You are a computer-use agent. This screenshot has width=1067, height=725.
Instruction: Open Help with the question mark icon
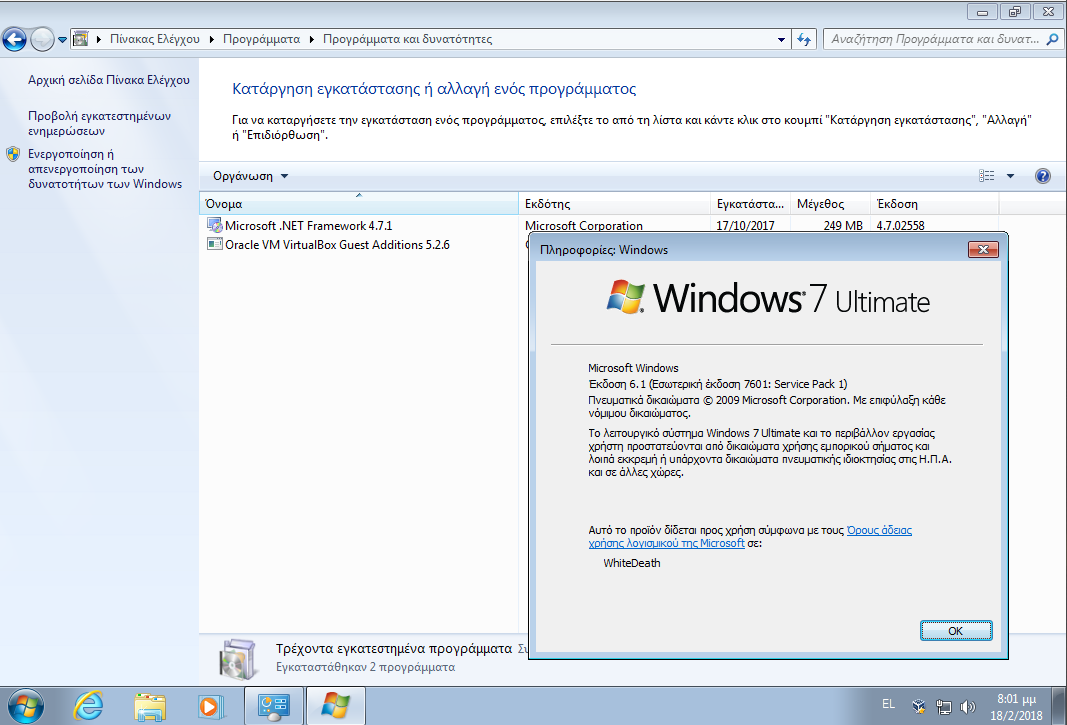pos(1042,176)
